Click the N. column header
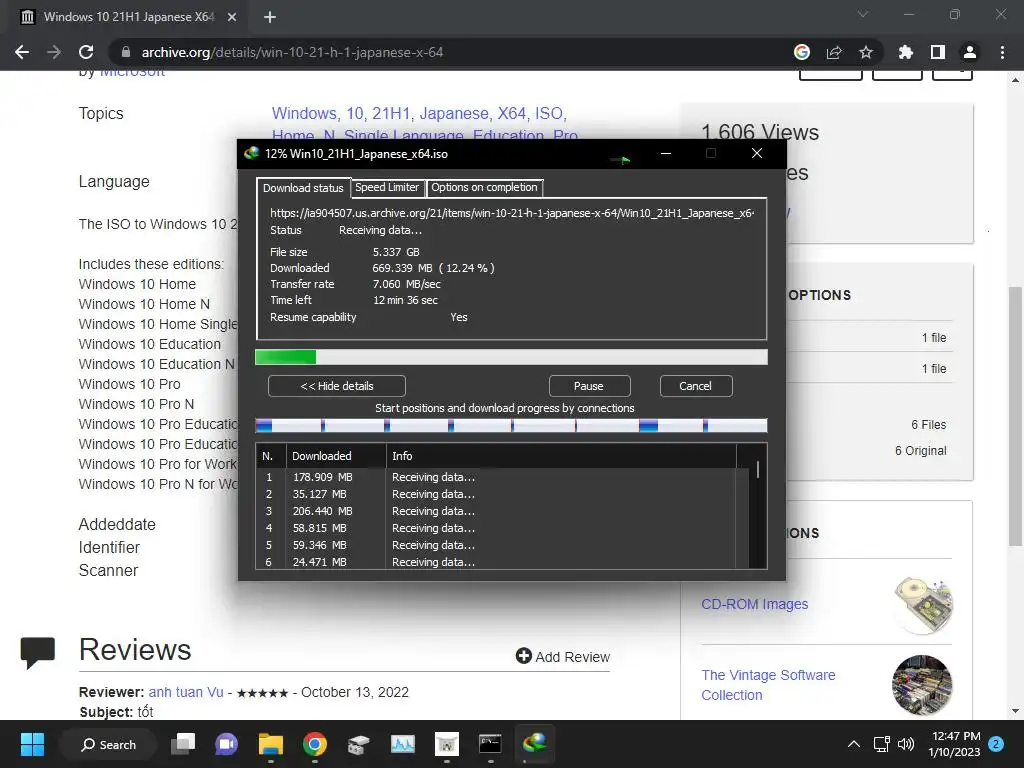 point(270,456)
